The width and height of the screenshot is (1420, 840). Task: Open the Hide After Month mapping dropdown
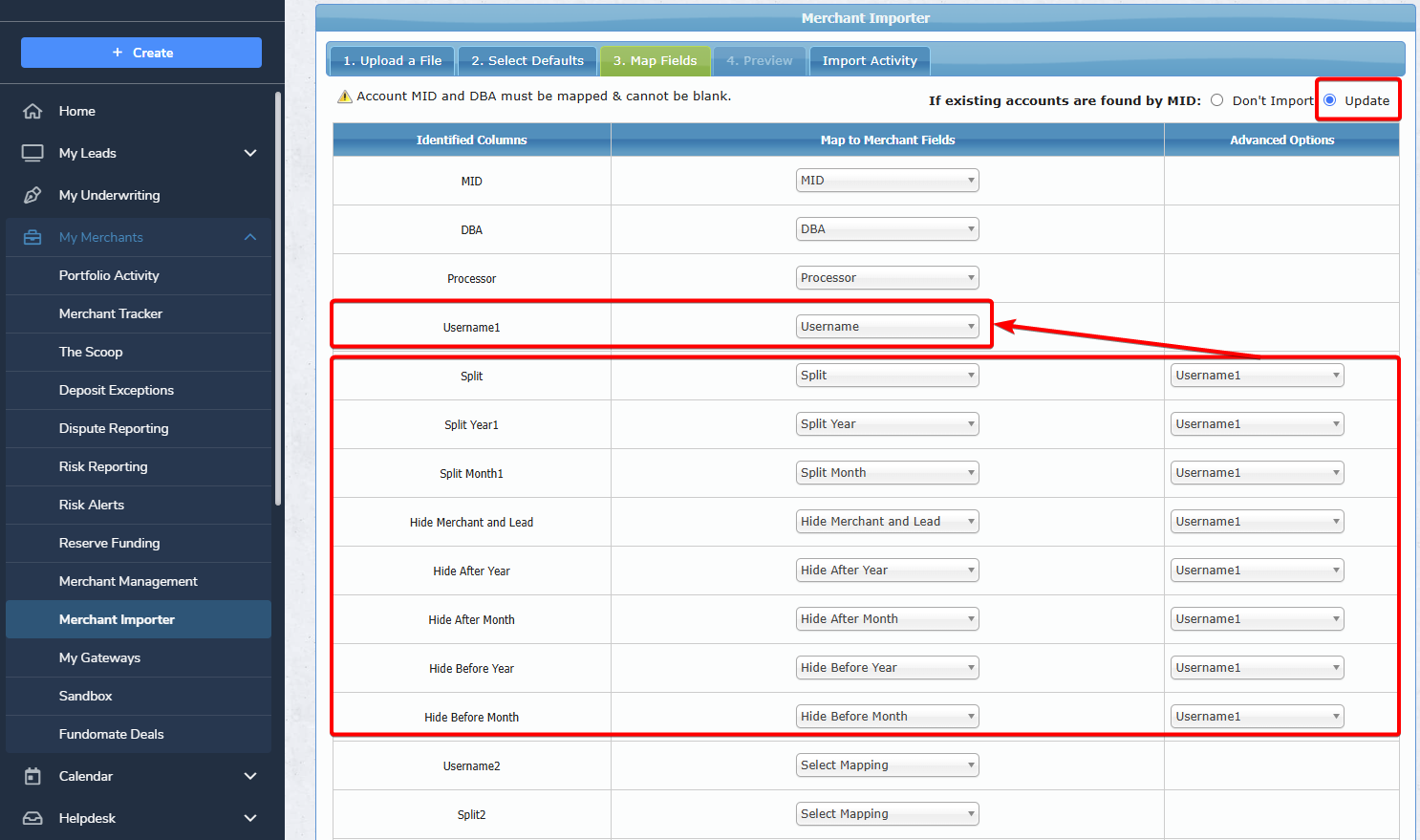coord(888,619)
